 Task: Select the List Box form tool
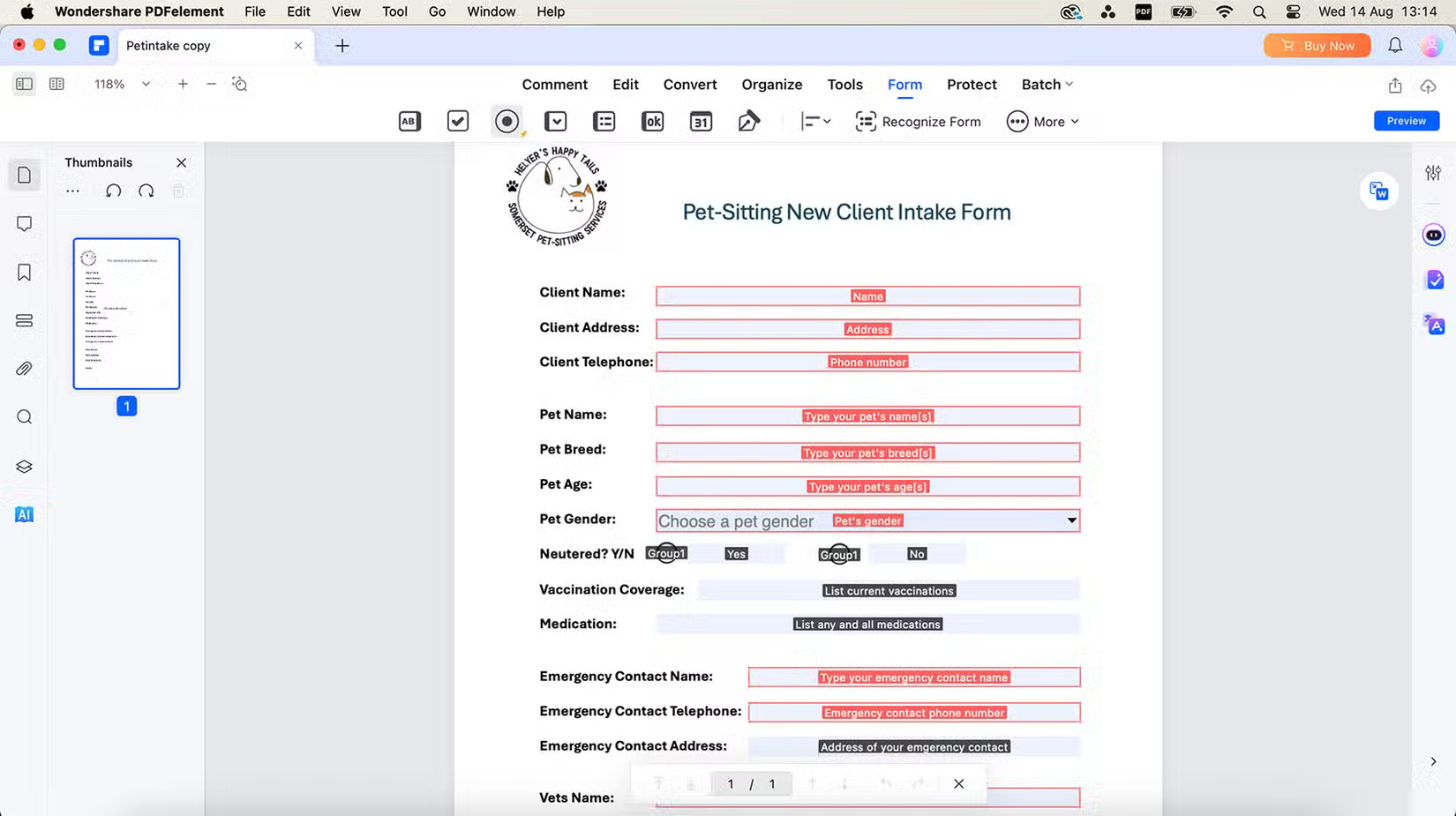click(604, 121)
